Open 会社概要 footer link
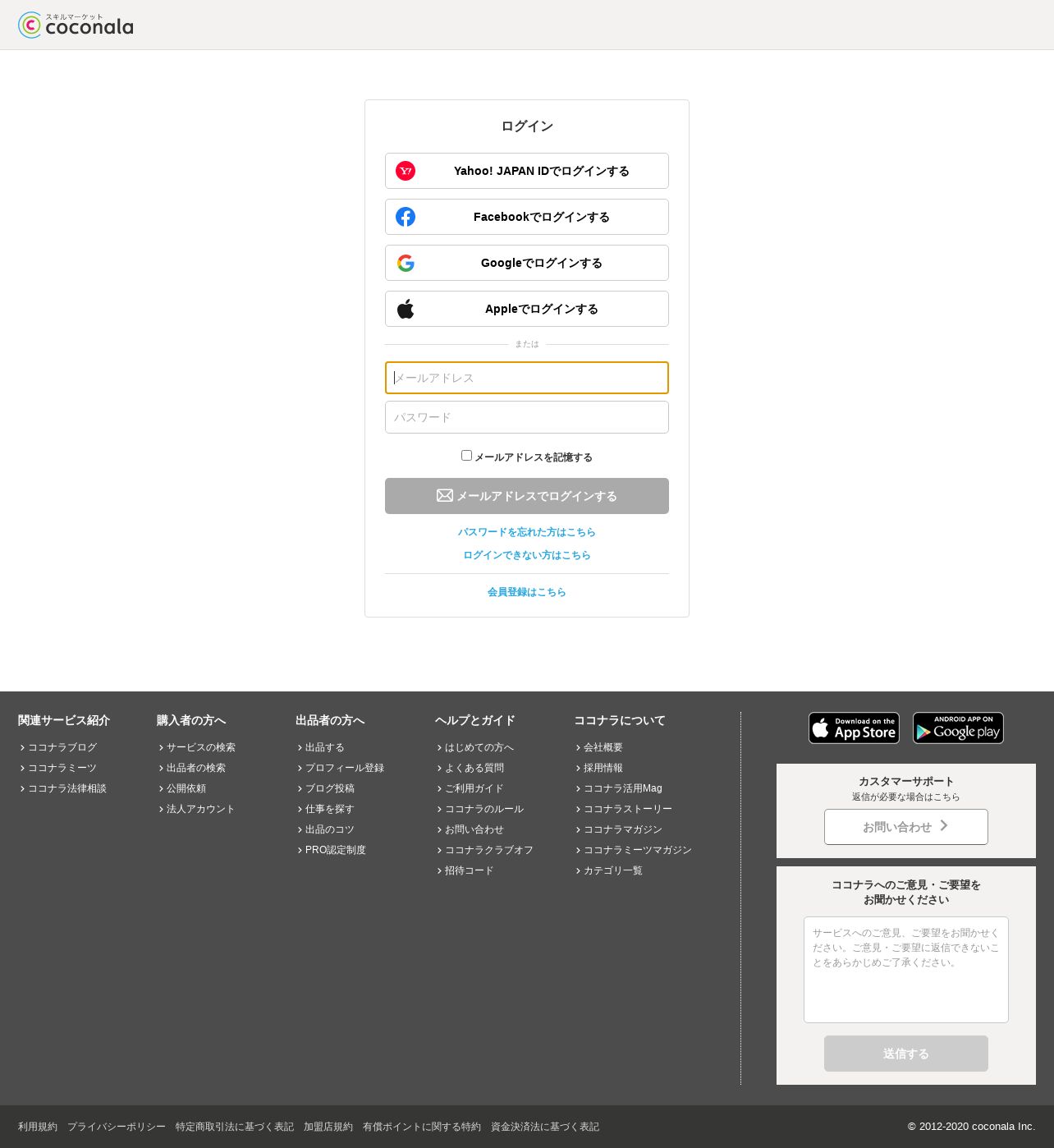Image resolution: width=1054 pixels, height=1148 pixels. pyautogui.click(x=603, y=747)
